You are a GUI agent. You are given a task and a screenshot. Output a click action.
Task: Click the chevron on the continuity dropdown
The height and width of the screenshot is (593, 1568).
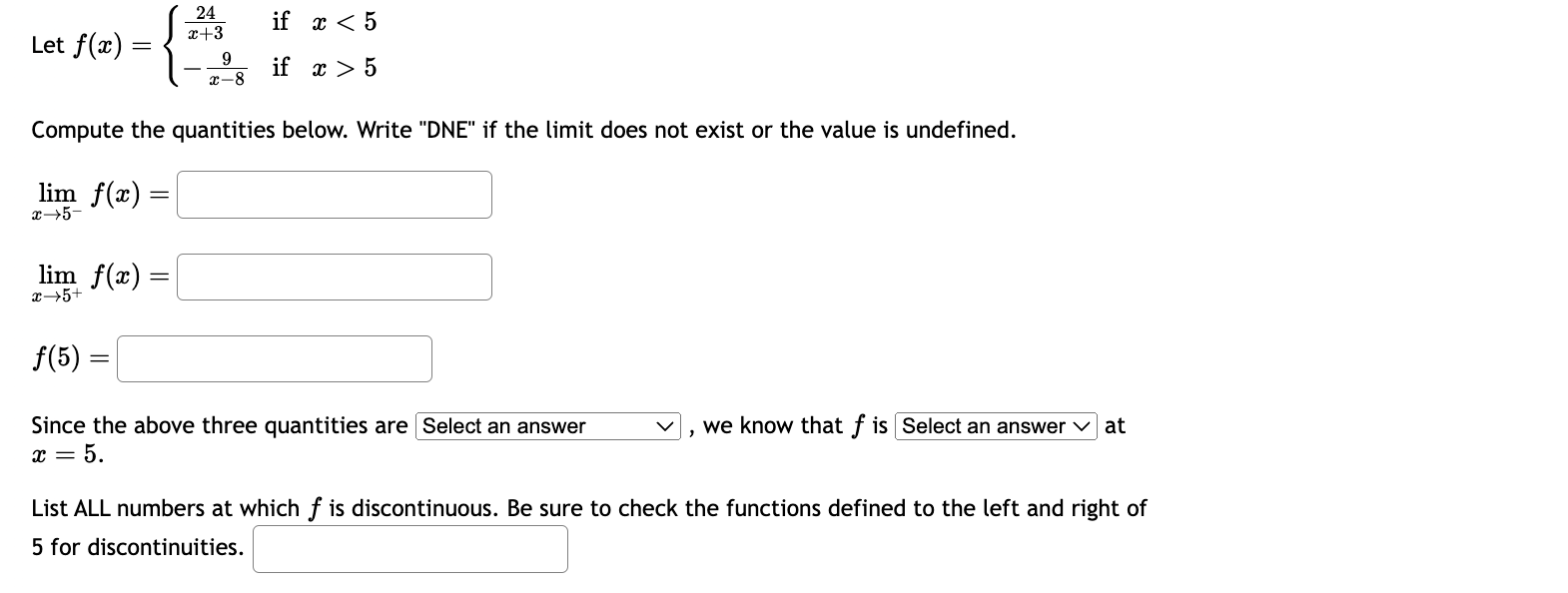1082,426
